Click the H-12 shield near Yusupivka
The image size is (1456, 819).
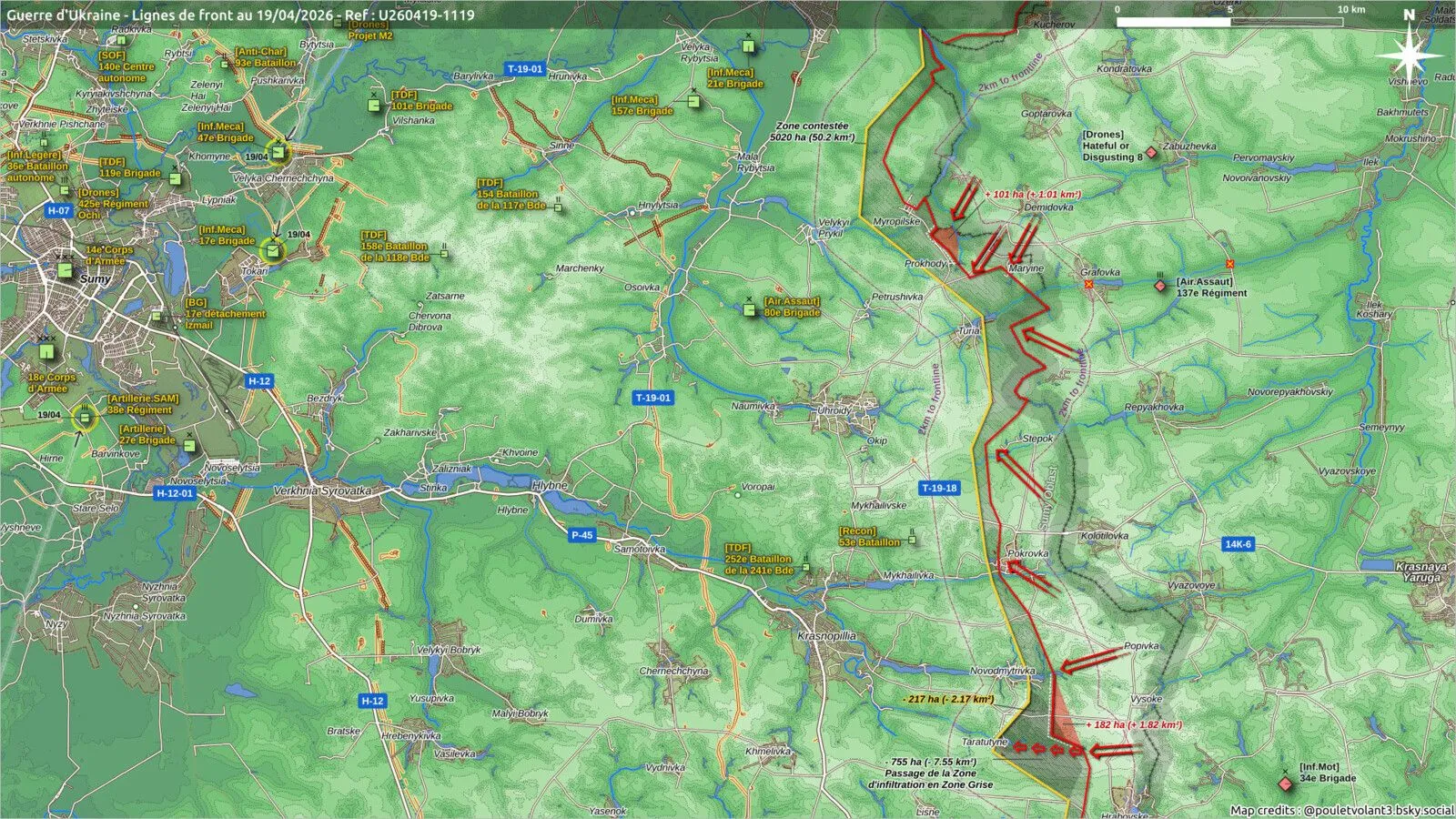(372, 701)
